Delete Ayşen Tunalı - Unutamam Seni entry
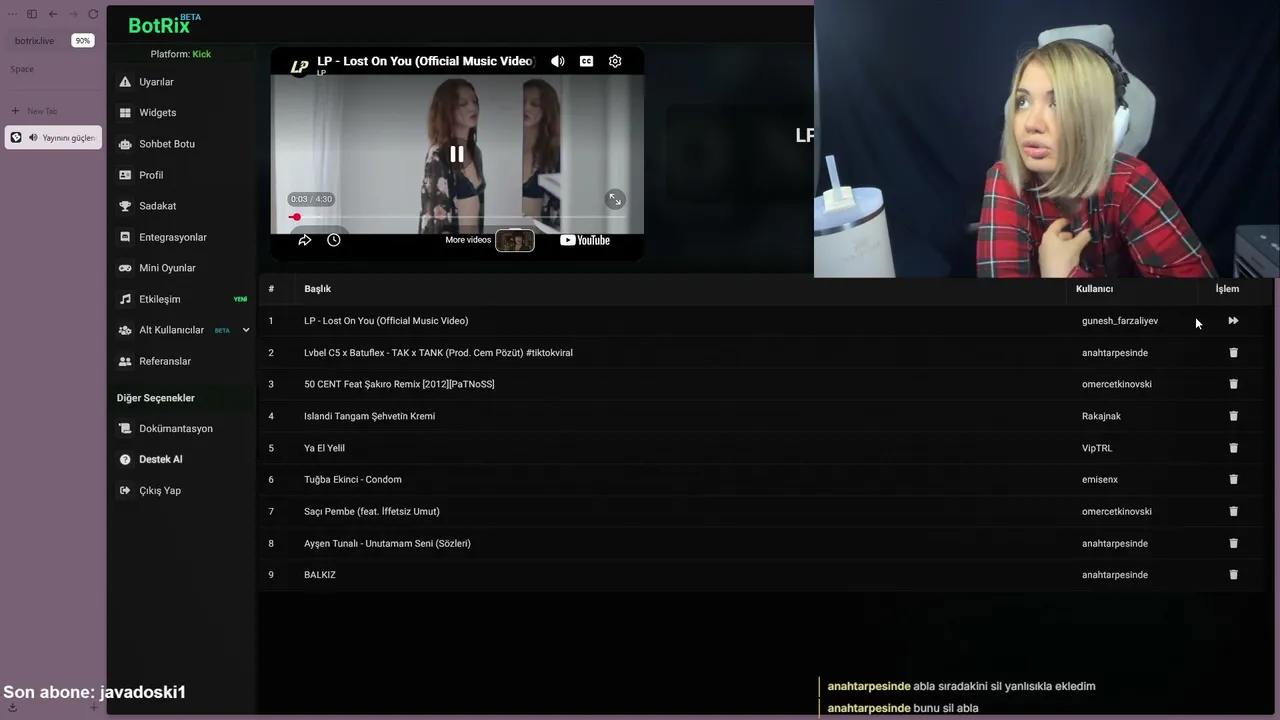 [x=1233, y=543]
